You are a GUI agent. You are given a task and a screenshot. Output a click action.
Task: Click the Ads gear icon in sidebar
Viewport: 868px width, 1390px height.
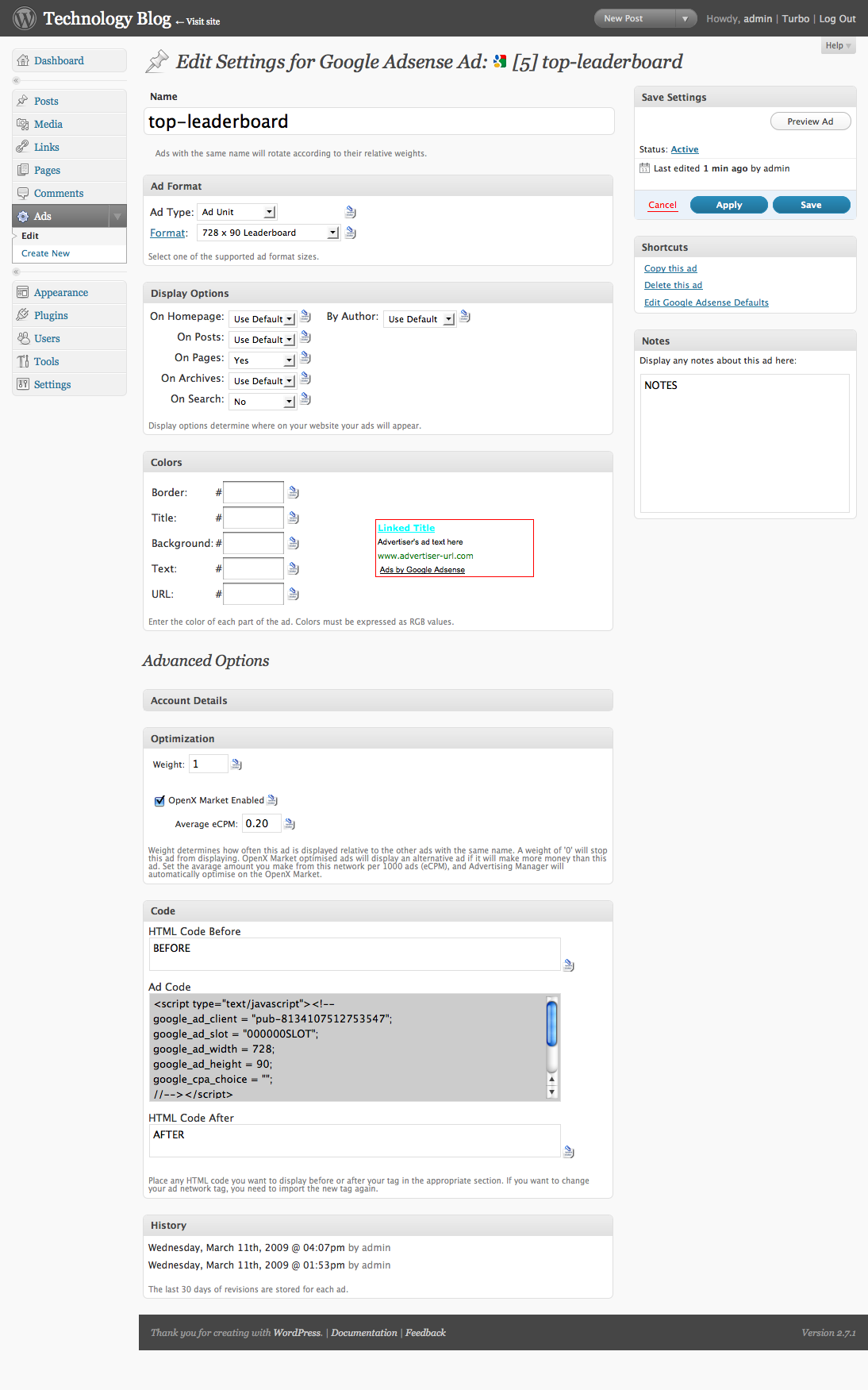point(23,217)
